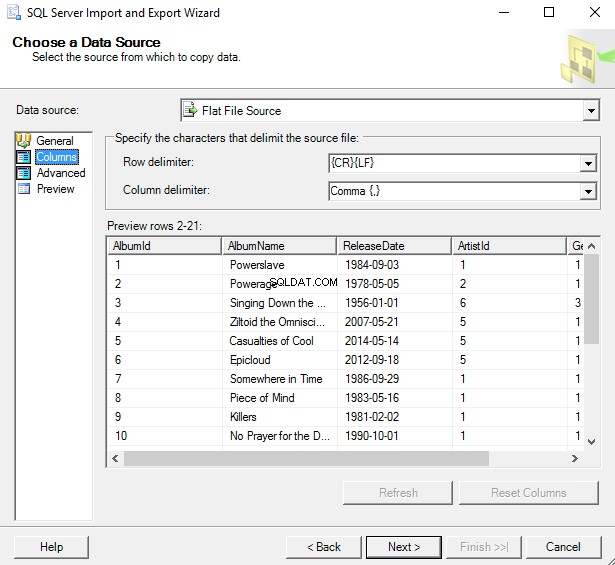Click the Columns page icon
The height and width of the screenshot is (565, 615).
point(24,157)
